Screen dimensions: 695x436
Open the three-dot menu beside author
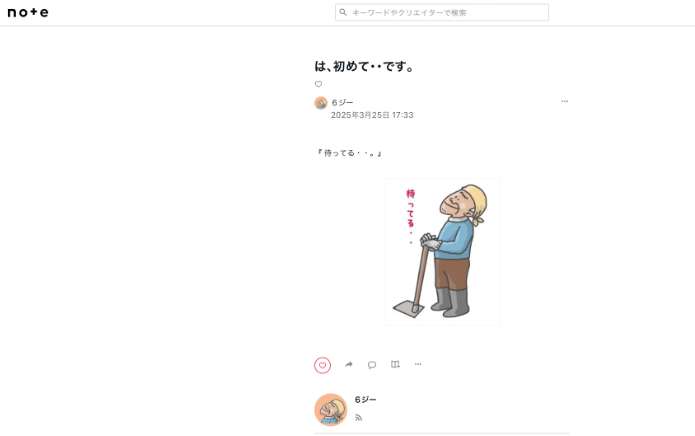[564, 101]
